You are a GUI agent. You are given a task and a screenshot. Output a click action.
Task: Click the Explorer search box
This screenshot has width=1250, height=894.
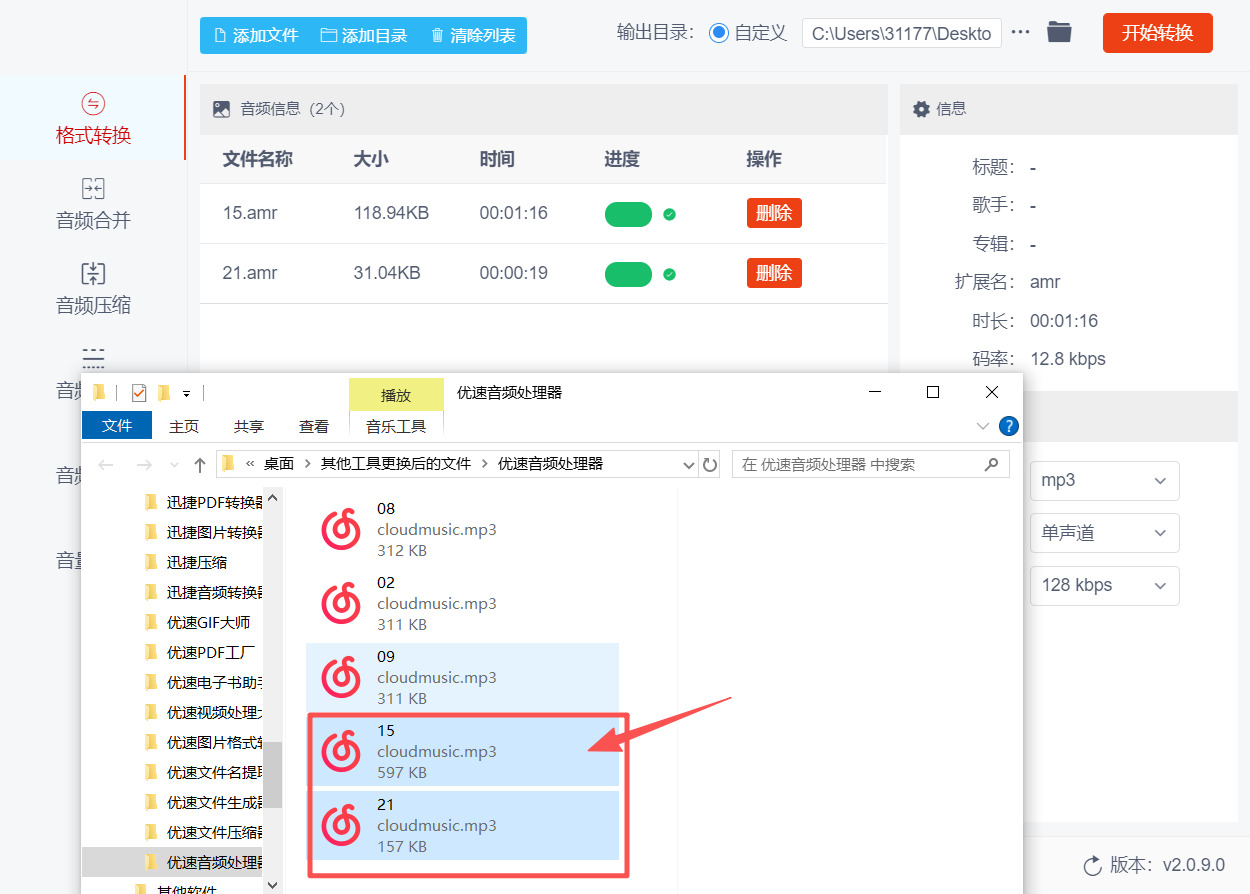[x=870, y=464]
